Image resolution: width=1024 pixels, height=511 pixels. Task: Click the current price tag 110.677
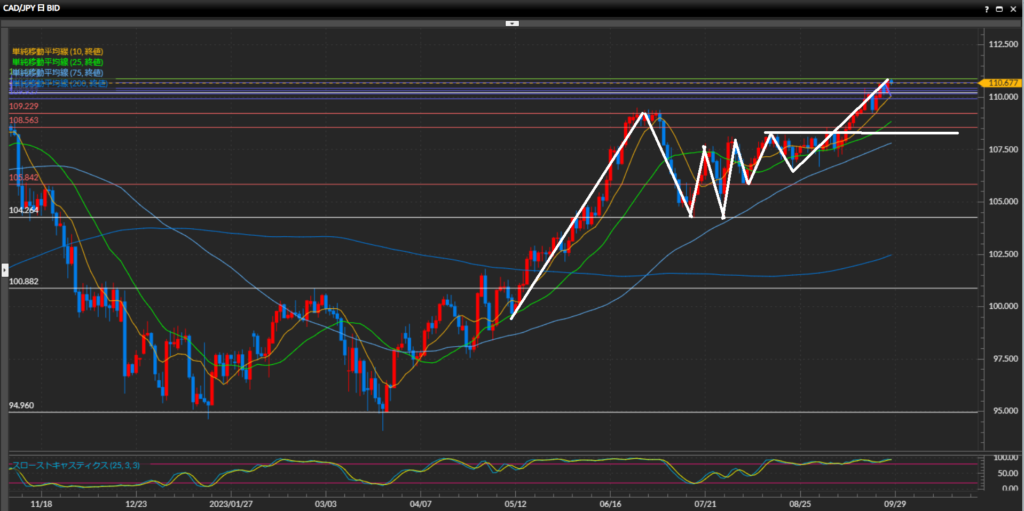1000,83
